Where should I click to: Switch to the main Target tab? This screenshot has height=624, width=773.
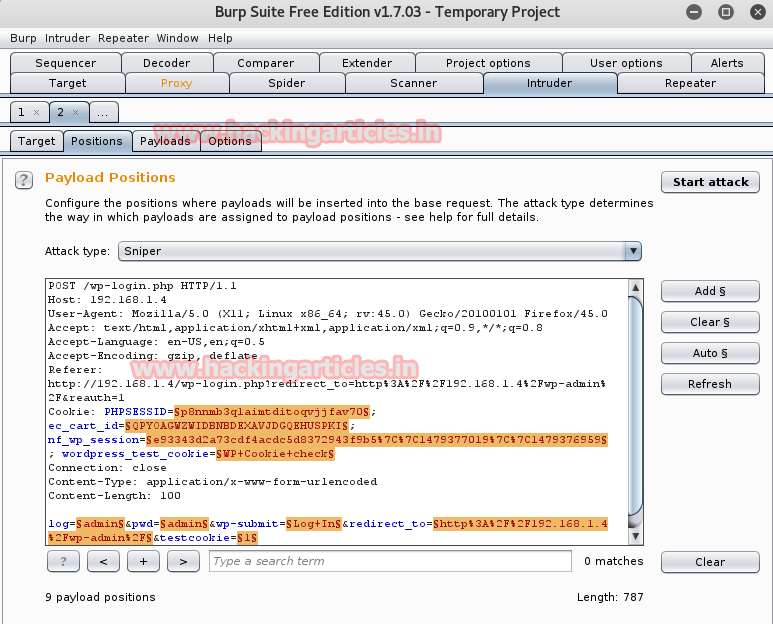coord(68,83)
